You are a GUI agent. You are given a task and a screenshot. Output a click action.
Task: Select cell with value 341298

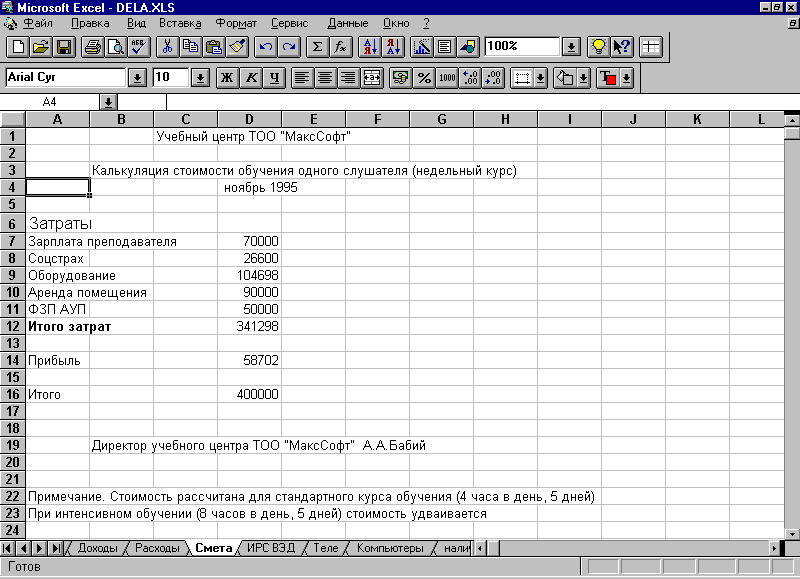point(249,326)
